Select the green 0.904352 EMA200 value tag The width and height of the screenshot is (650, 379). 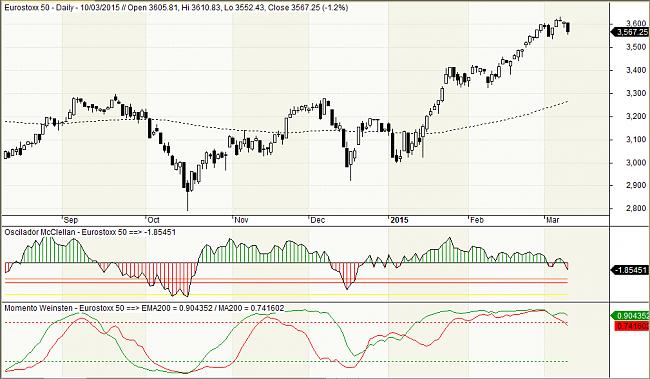click(631, 316)
